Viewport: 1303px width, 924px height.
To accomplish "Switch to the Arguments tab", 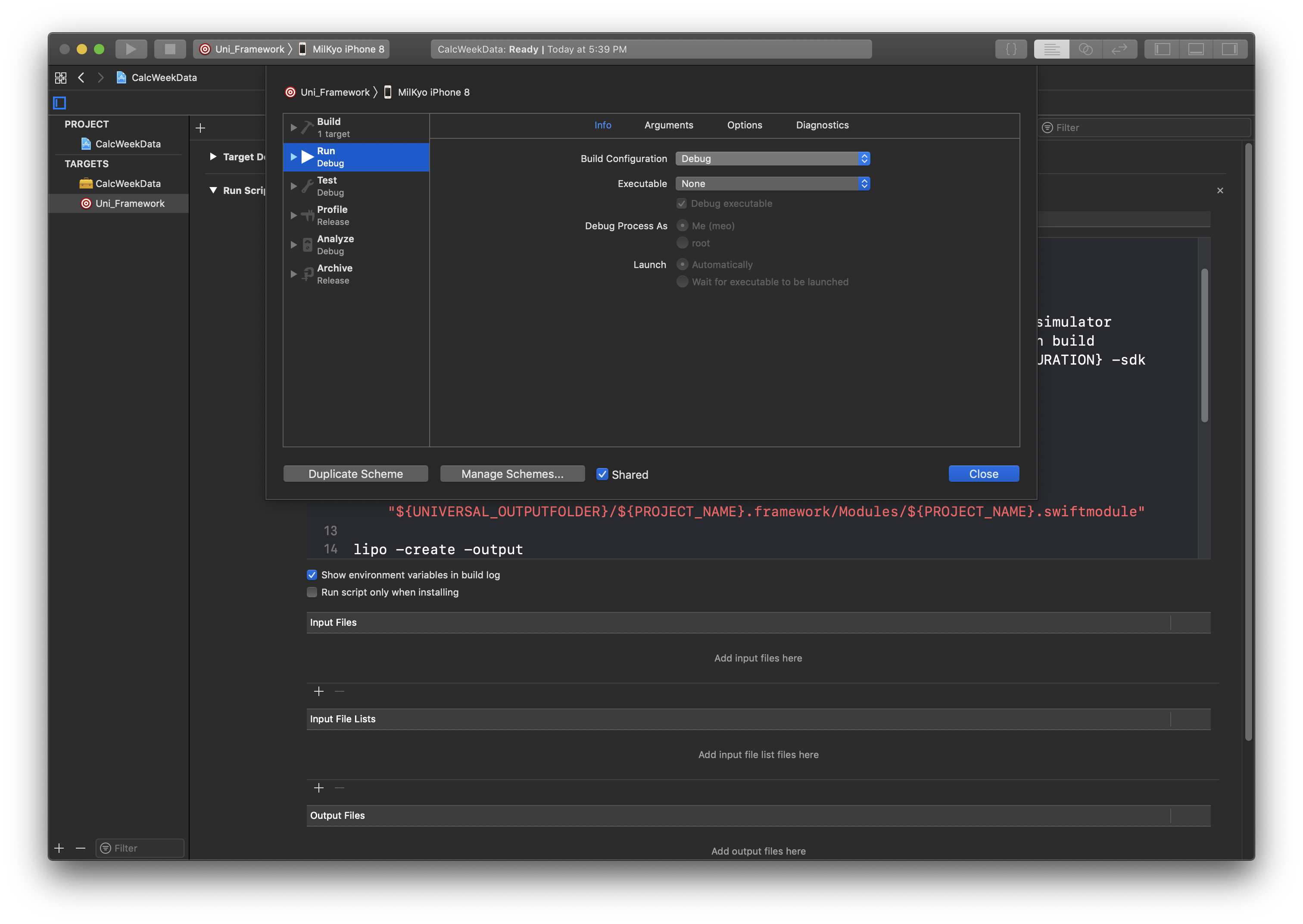I will coord(668,125).
